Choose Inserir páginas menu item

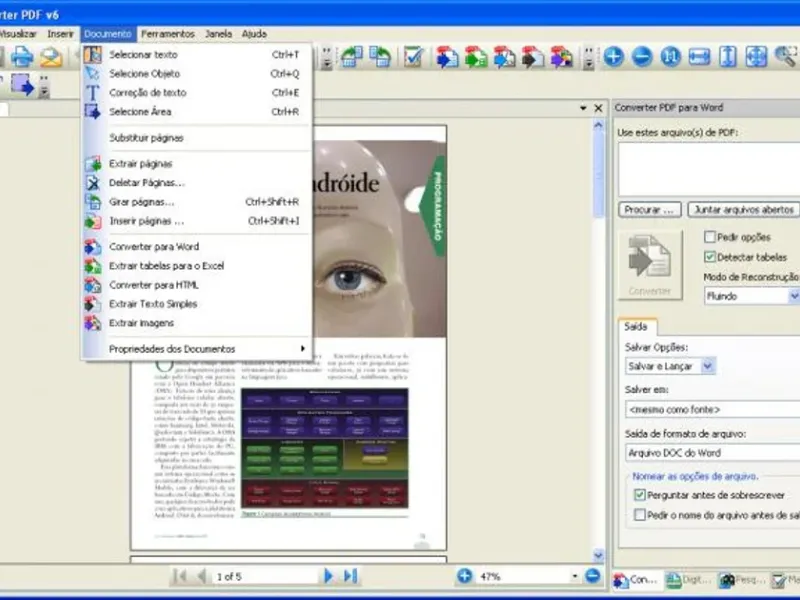pos(198,221)
